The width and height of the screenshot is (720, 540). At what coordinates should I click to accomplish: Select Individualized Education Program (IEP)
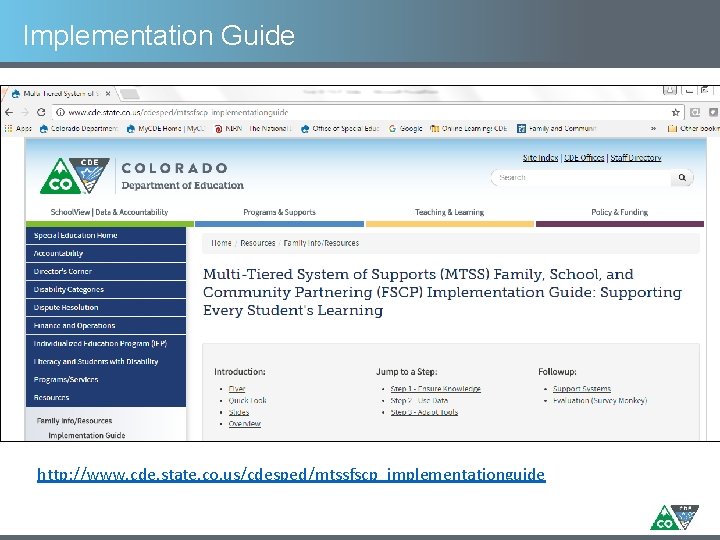[x=106, y=343]
